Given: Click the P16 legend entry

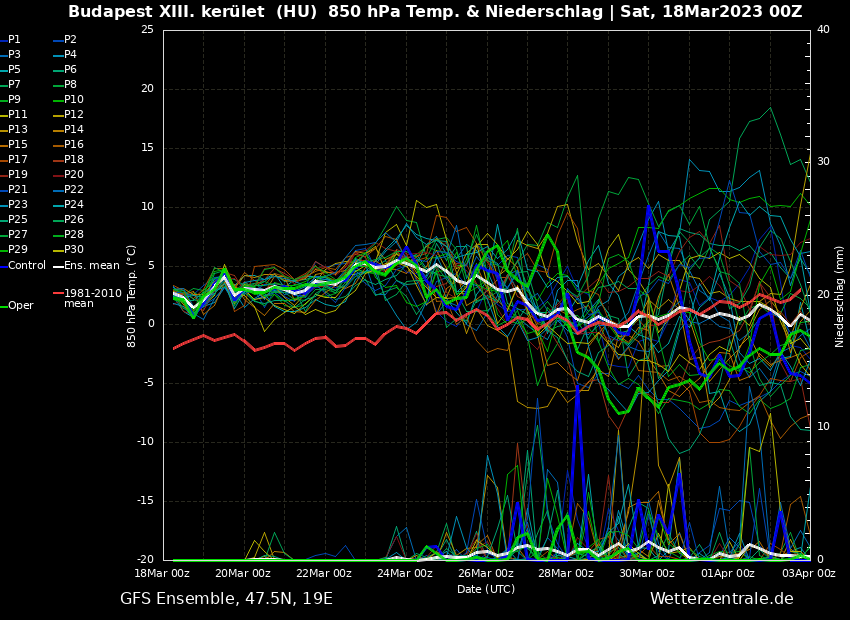Looking at the screenshot, I should pos(73,145).
